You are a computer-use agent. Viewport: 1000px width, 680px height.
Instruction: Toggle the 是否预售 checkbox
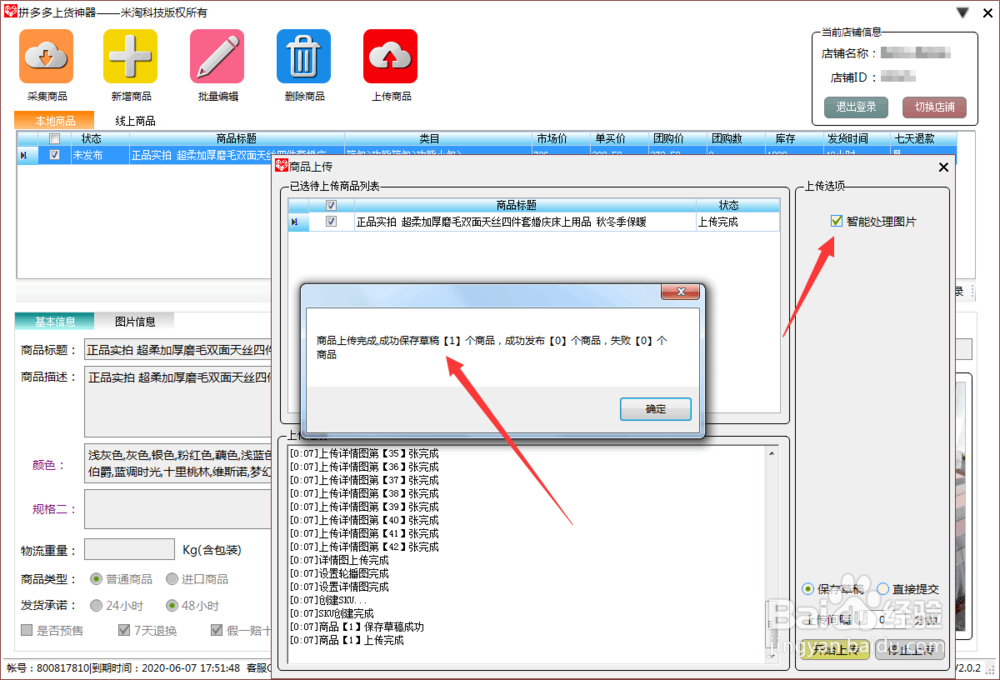[x=27, y=630]
